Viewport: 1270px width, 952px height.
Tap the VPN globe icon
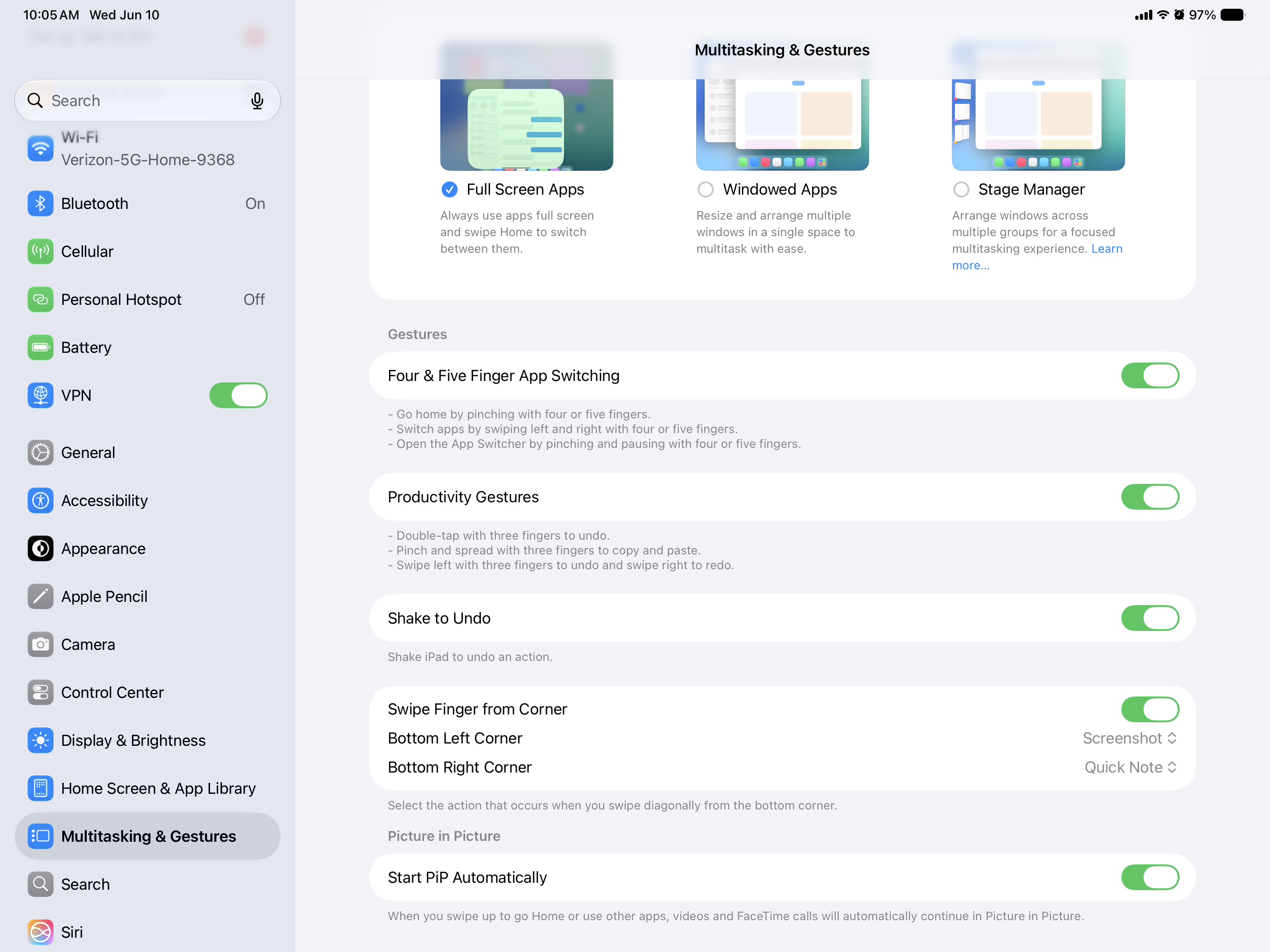(40, 395)
